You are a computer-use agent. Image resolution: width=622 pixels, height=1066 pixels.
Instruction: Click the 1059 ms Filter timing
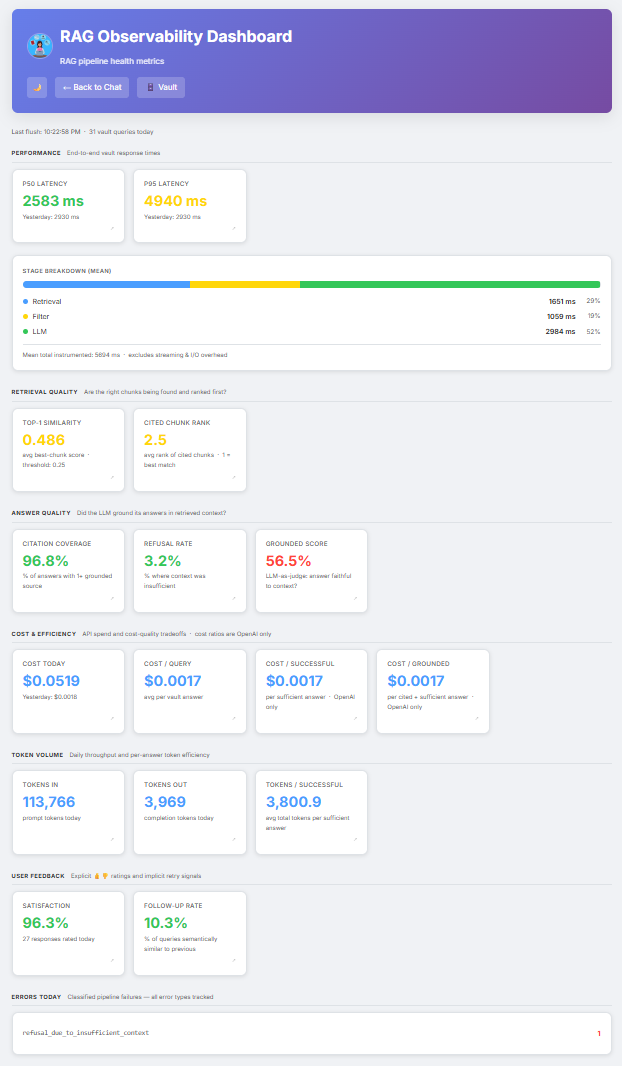pos(561,316)
